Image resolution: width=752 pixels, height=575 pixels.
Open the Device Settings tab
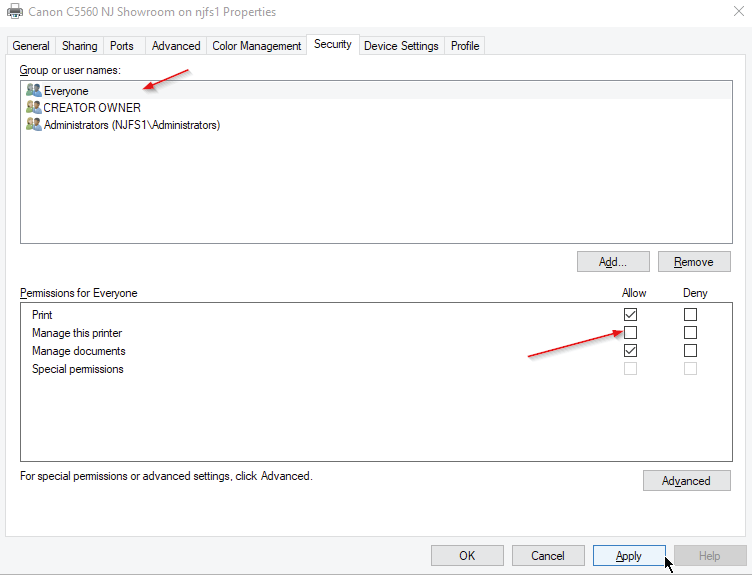(x=401, y=46)
